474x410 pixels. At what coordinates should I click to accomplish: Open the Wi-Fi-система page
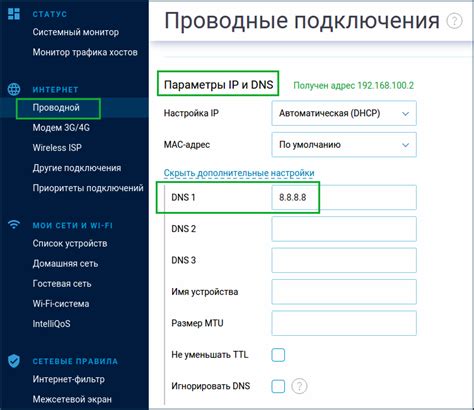point(61,304)
